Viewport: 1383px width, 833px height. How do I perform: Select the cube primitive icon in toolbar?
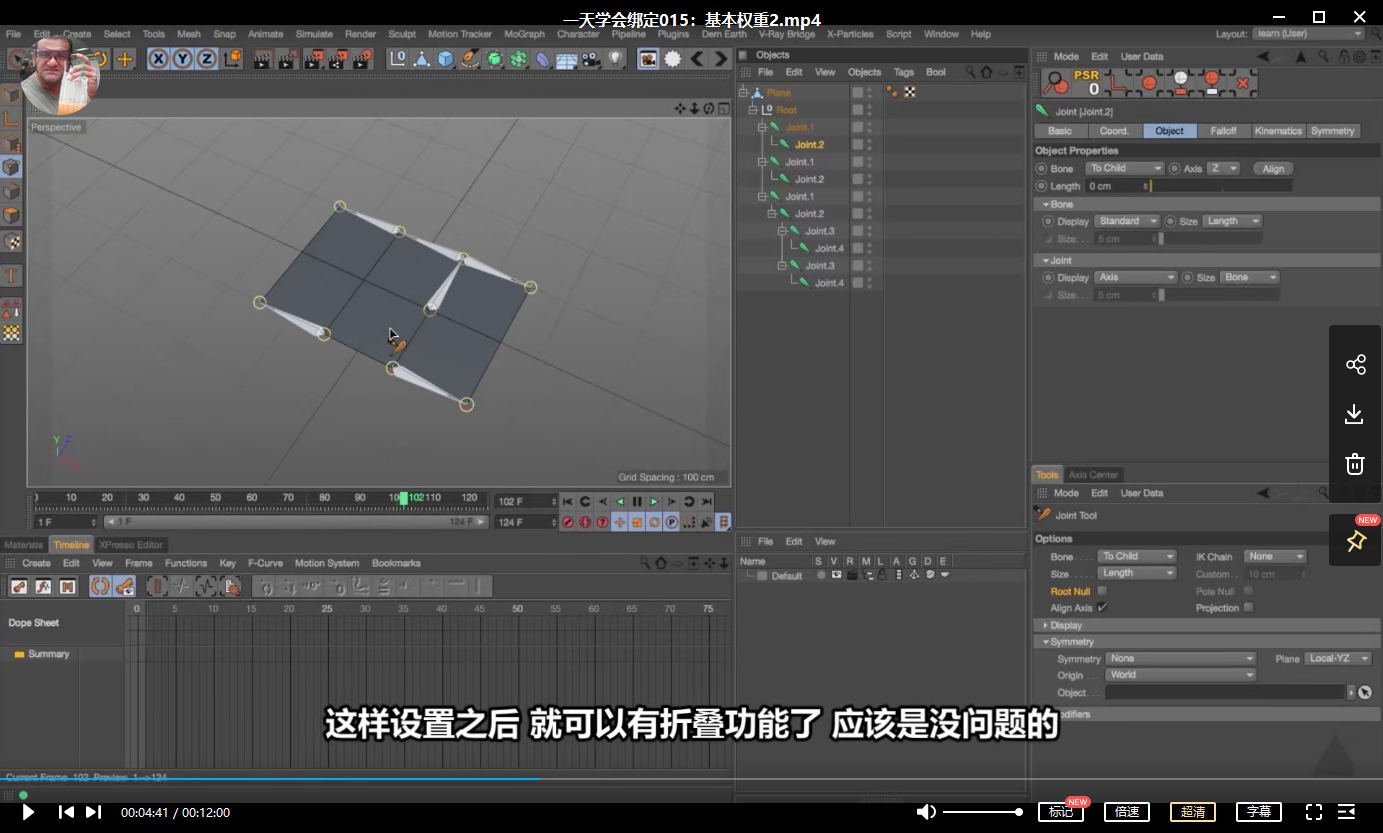pyautogui.click(x=444, y=58)
